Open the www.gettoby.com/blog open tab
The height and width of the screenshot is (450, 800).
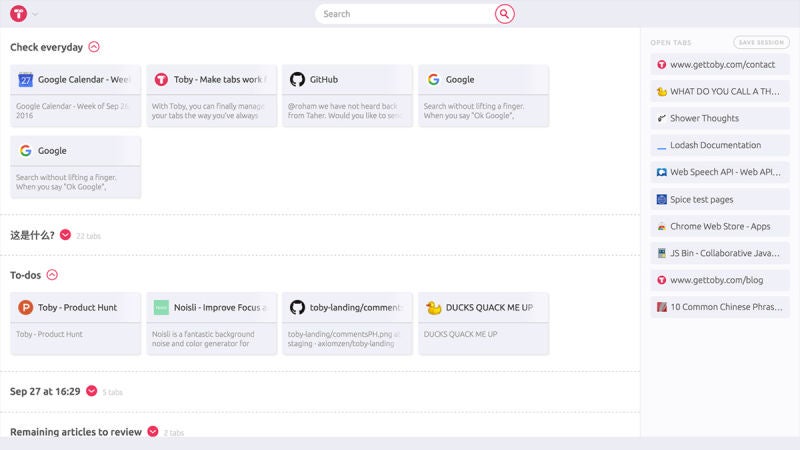pos(716,281)
